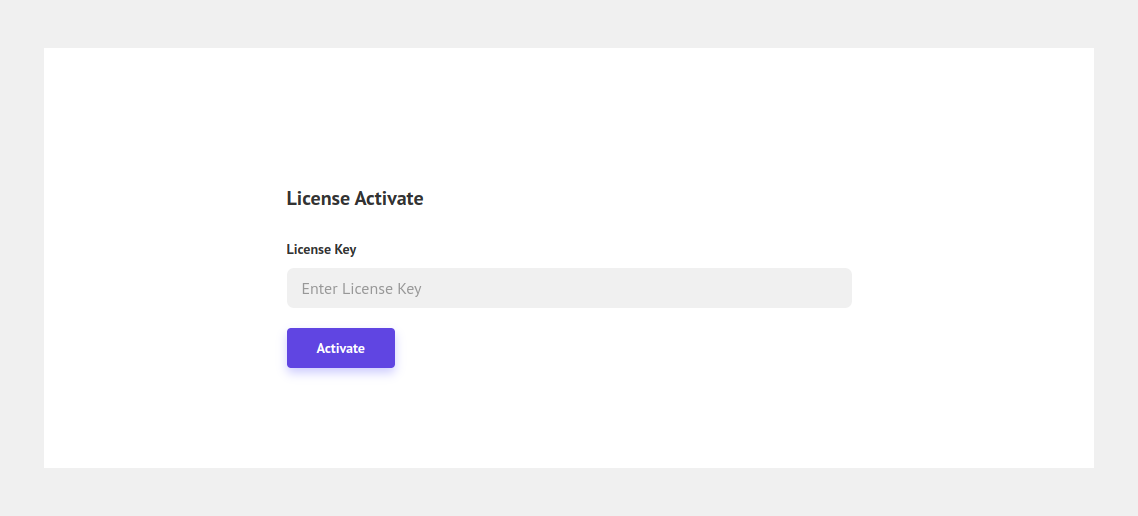
Task: Click the Activate button
Action: [x=340, y=348]
